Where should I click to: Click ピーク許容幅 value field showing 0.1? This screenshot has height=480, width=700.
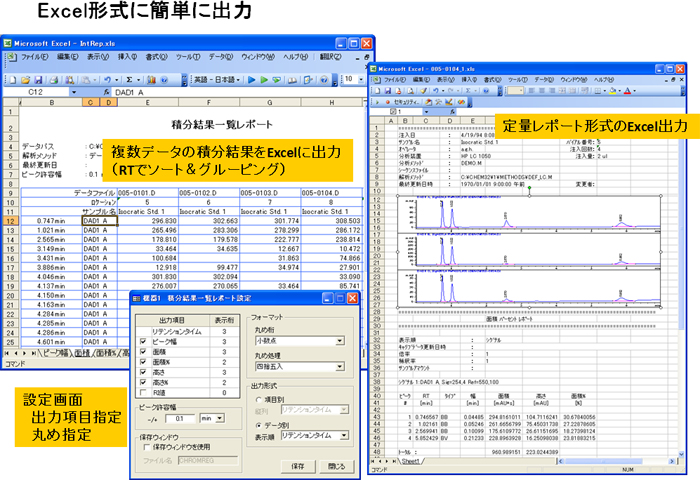(180, 418)
